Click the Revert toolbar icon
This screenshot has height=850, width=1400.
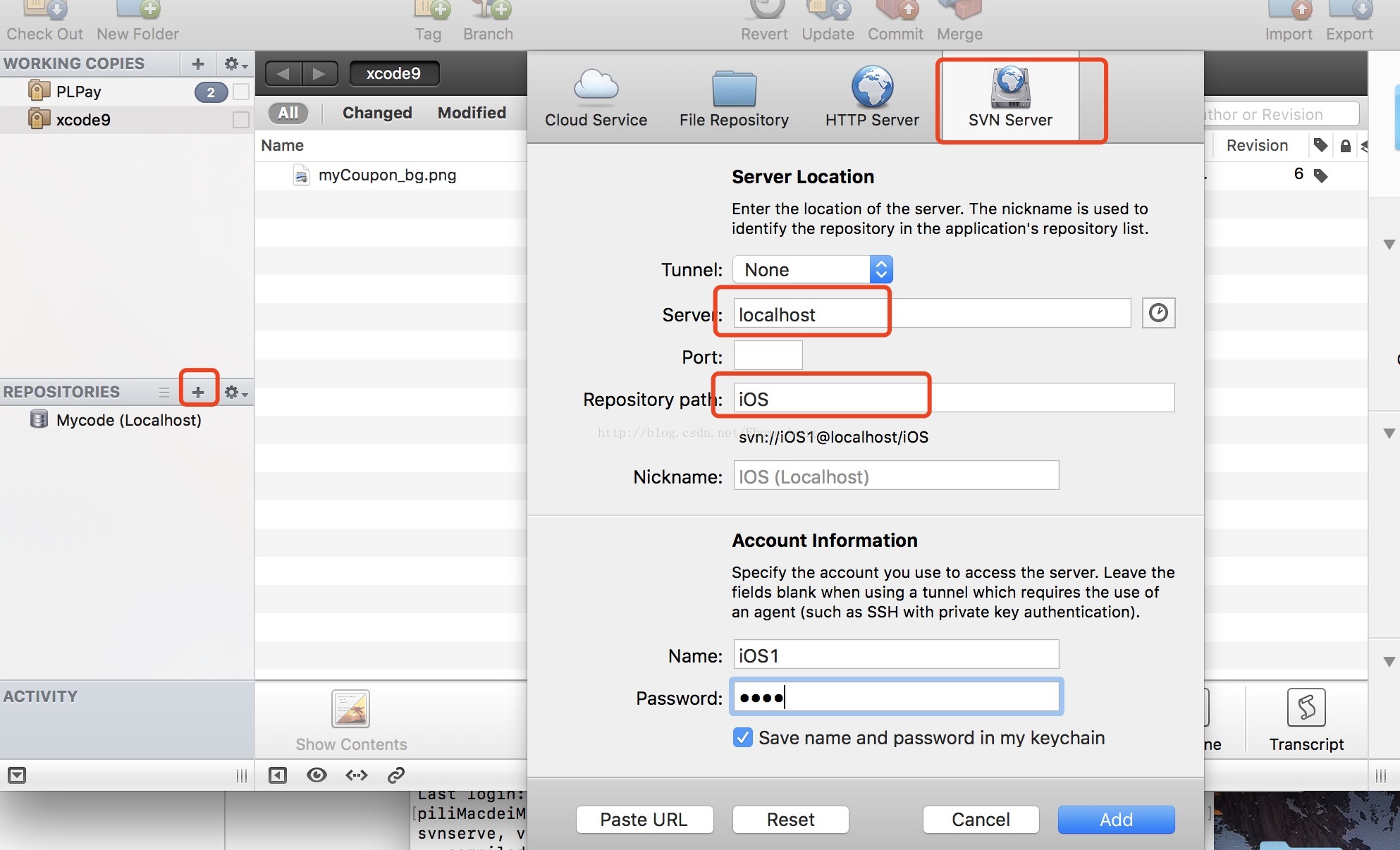[766, 10]
